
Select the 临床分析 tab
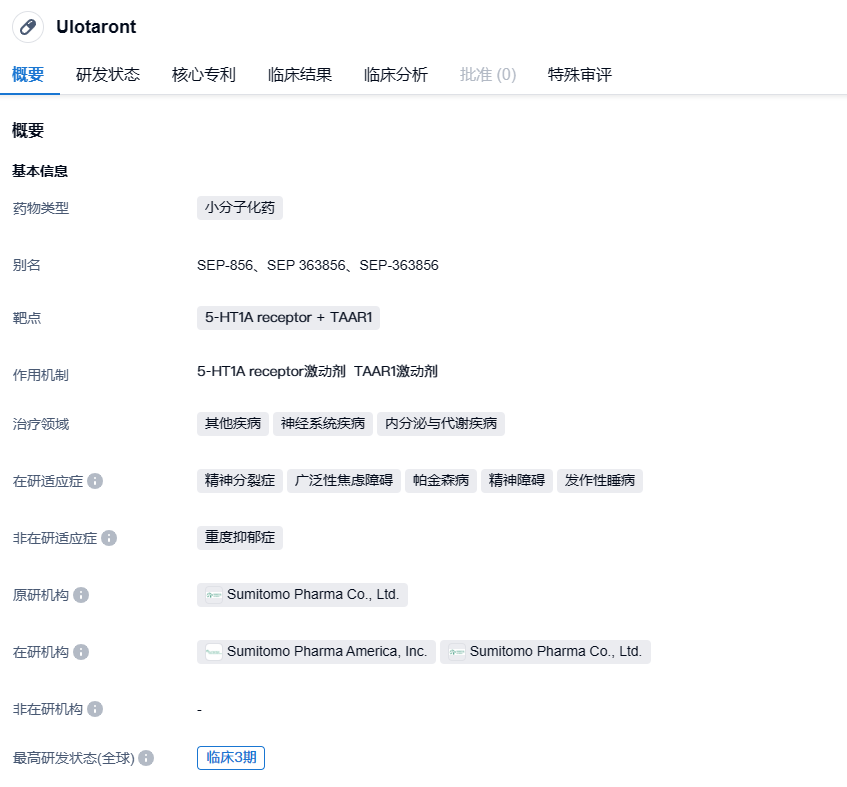(396, 75)
